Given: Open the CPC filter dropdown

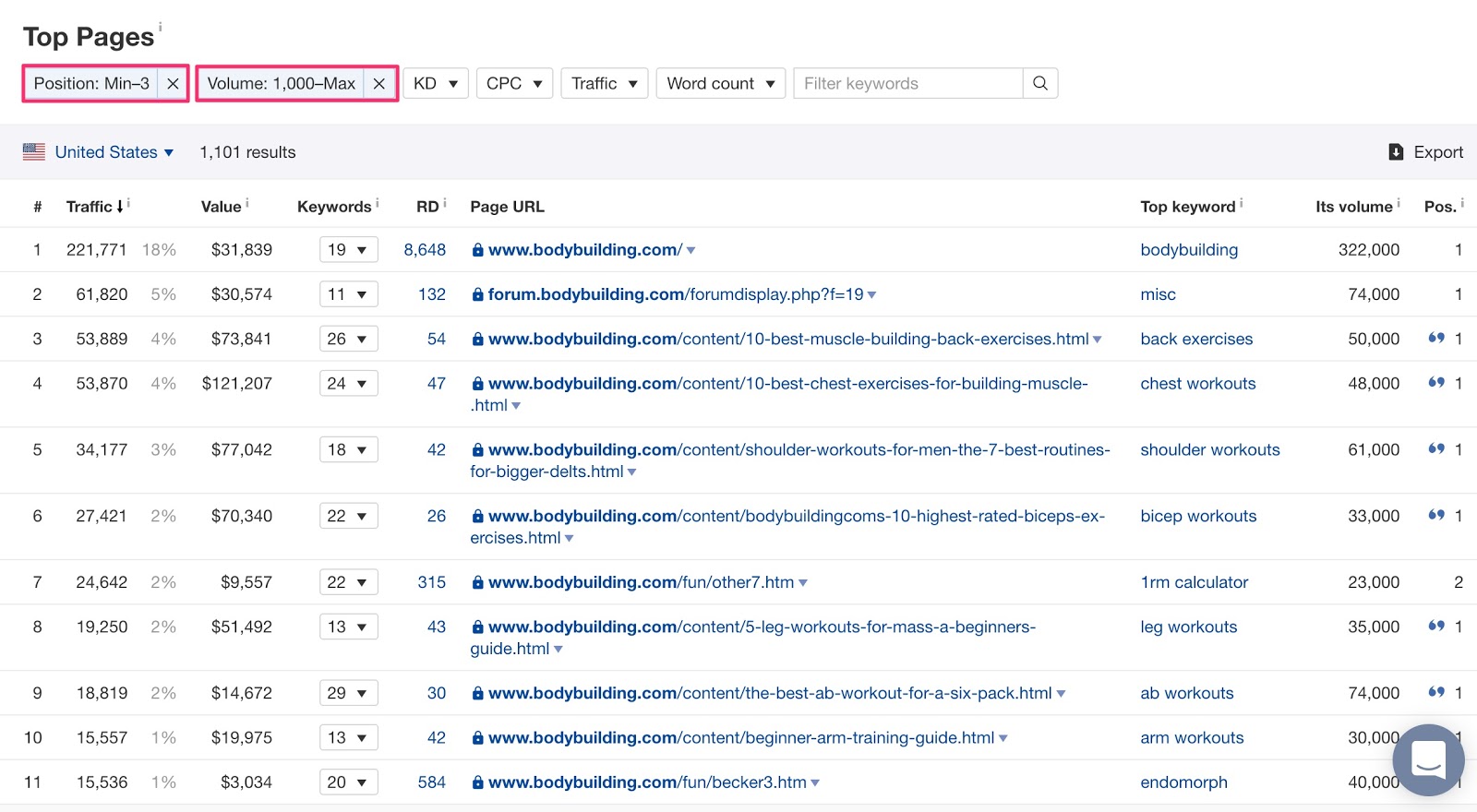Looking at the screenshot, I should tap(515, 84).
